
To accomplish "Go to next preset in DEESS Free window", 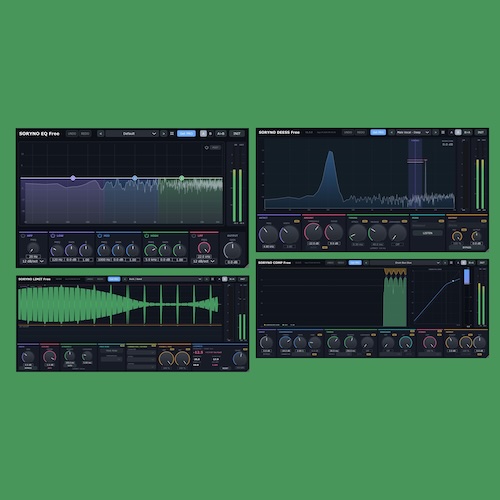I will pyautogui.click(x=436, y=132).
